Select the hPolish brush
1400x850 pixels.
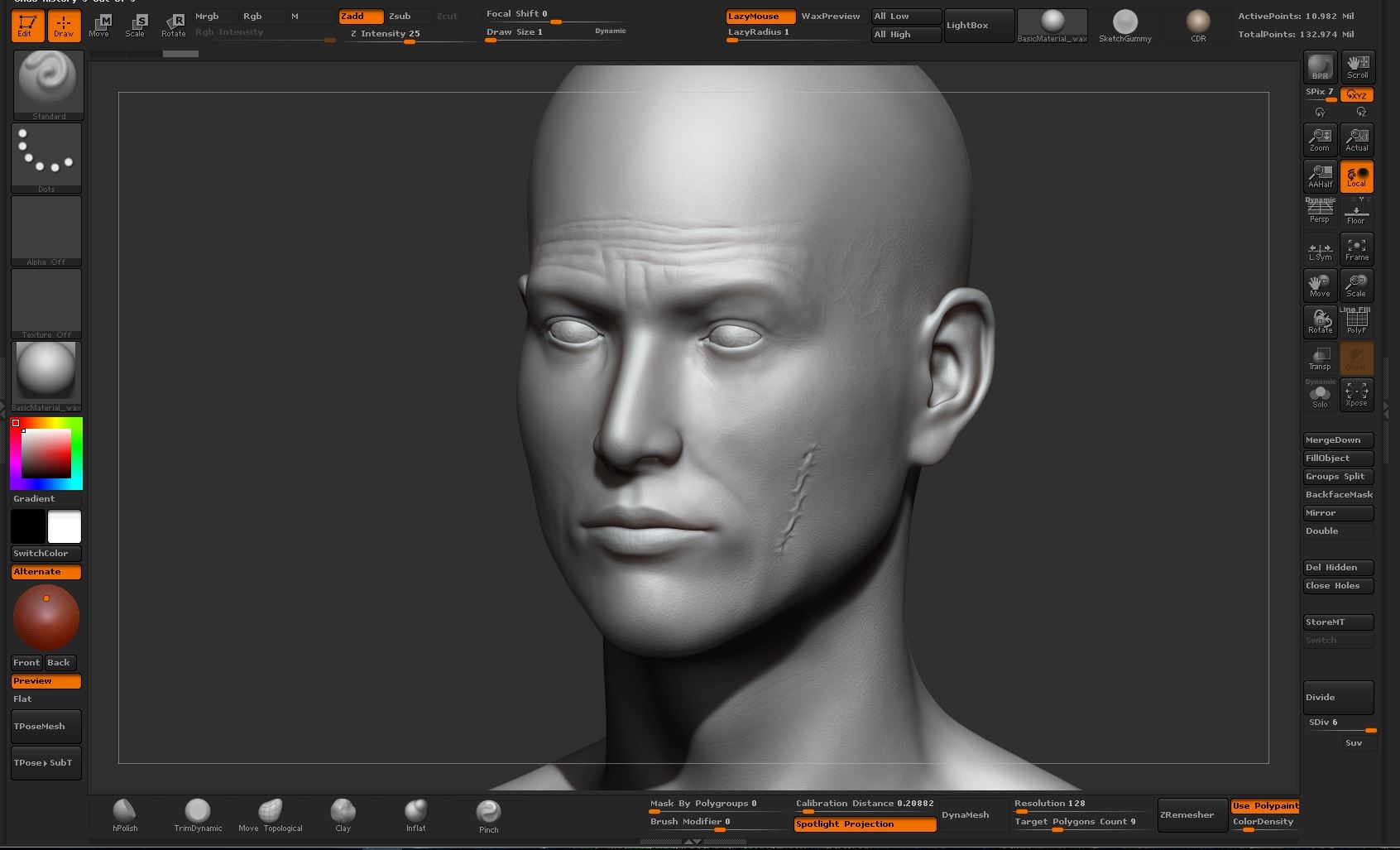click(x=125, y=815)
